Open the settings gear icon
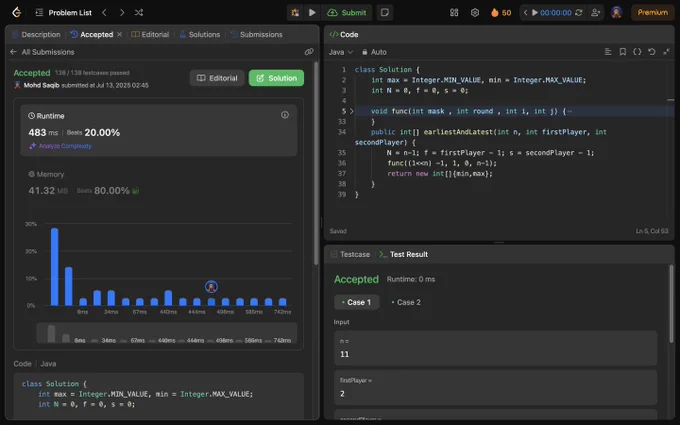This screenshot has height=425, width=680. (x=474, y=13)
